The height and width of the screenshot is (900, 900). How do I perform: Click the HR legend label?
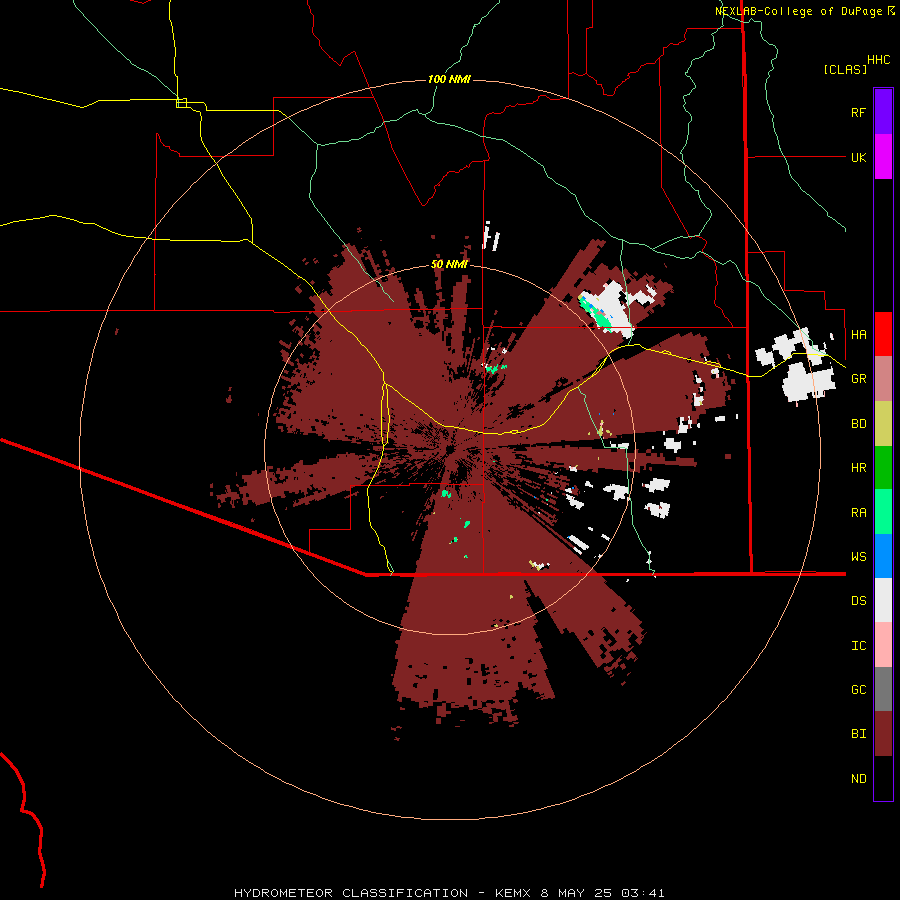pos(858,468)
